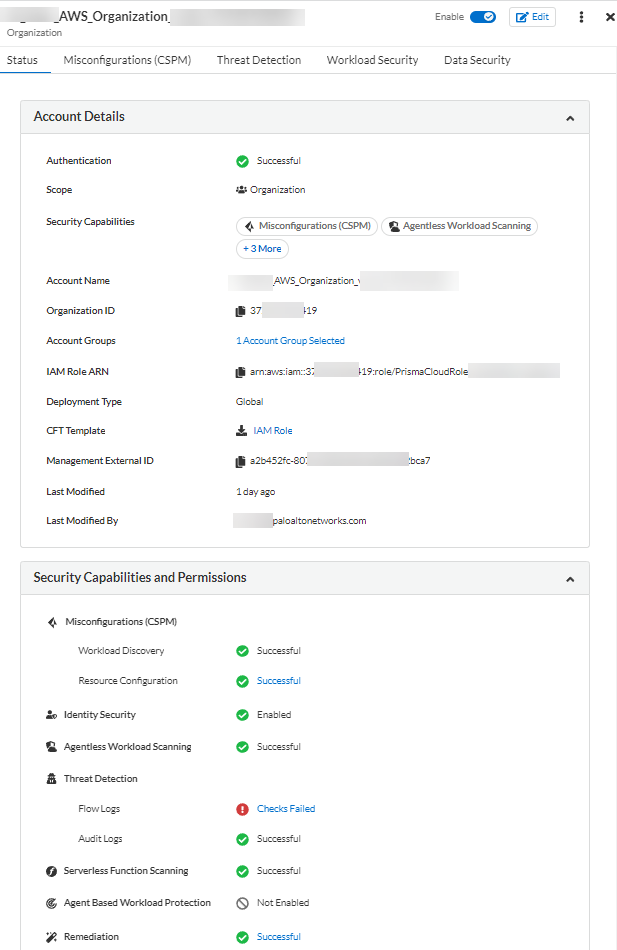
Task: Click Serverless Function Scanning status check icon
Action: (x=242, y=871)
